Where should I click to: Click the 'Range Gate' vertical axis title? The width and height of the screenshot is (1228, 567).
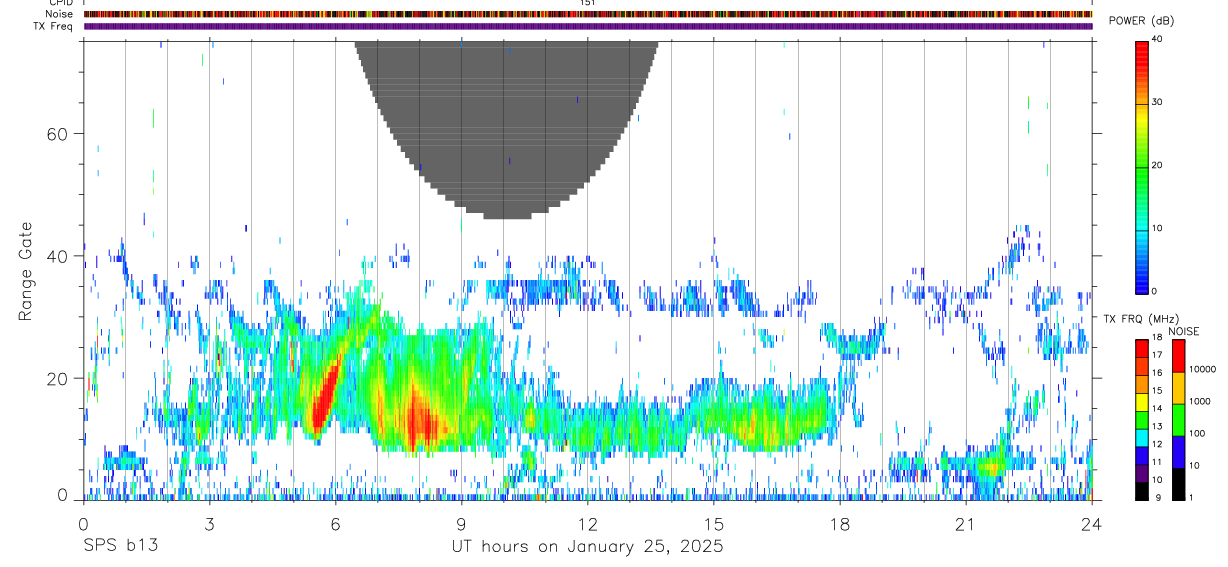26,271
